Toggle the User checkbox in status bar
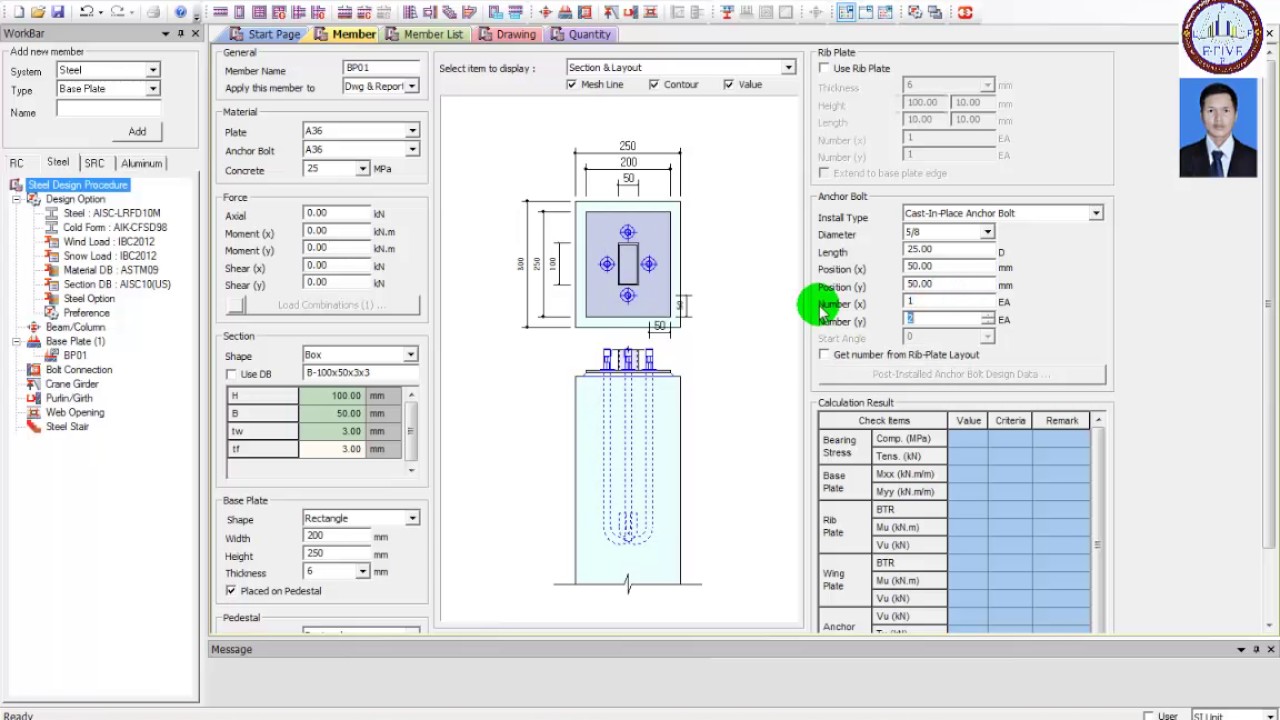 coord(1148,716)
